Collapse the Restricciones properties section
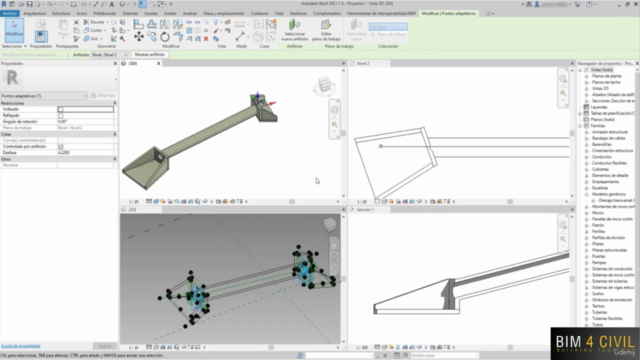The height and width of the screenshot is (360, 640). [x=115, y=103]
